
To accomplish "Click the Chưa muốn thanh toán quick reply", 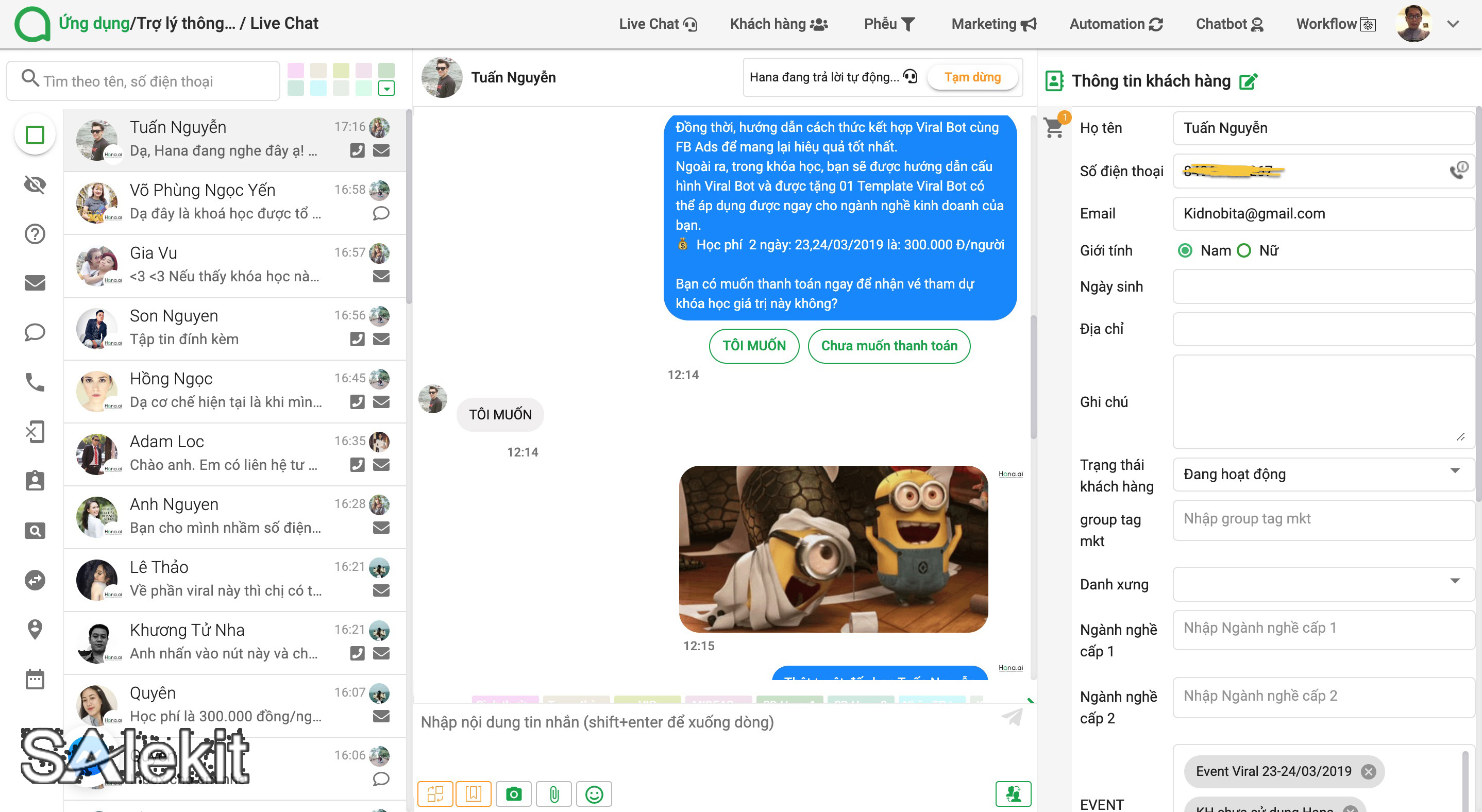I will [889, 346].
